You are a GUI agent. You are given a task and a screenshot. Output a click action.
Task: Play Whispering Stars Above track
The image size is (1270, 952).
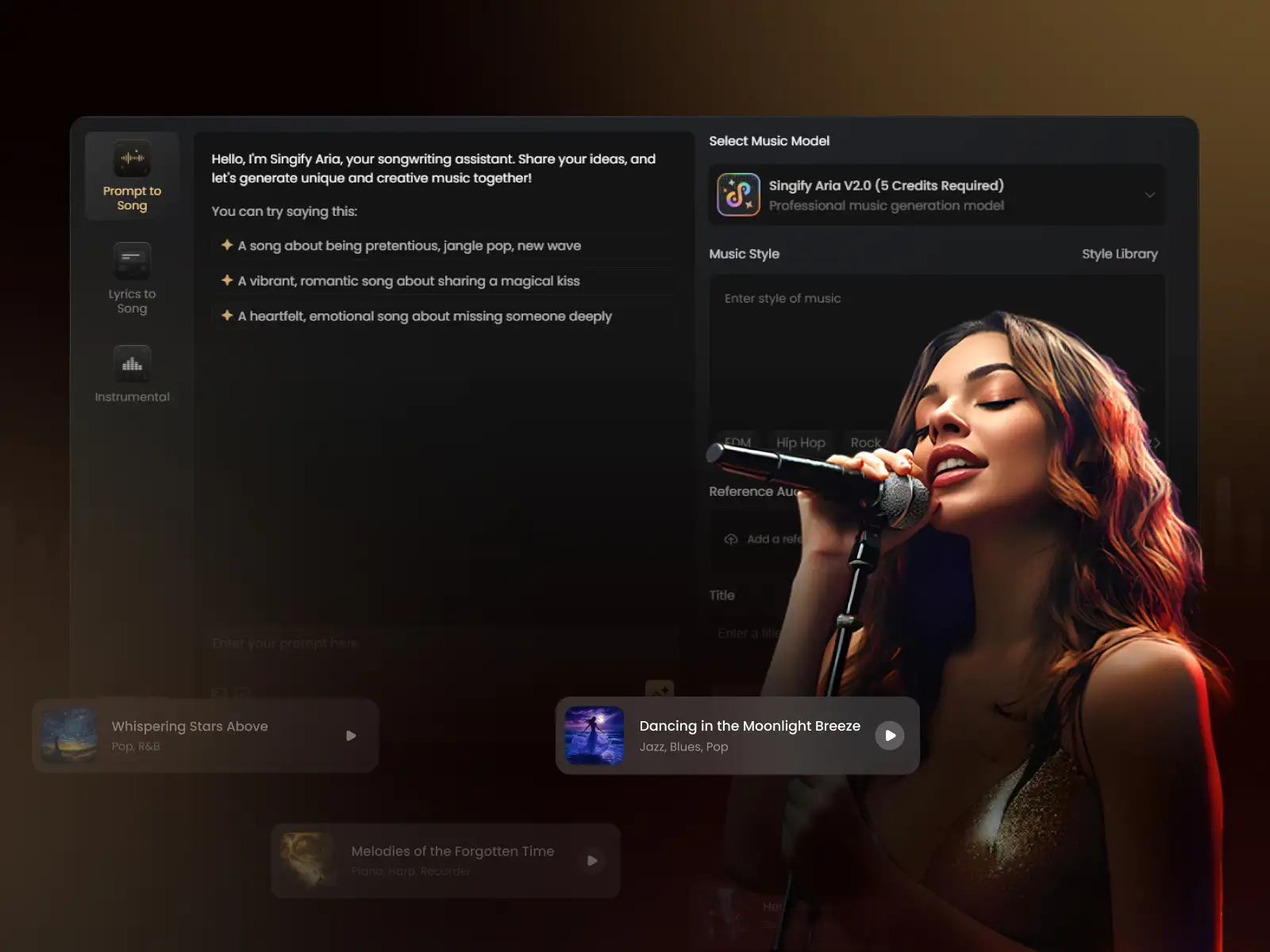(351, 735)
